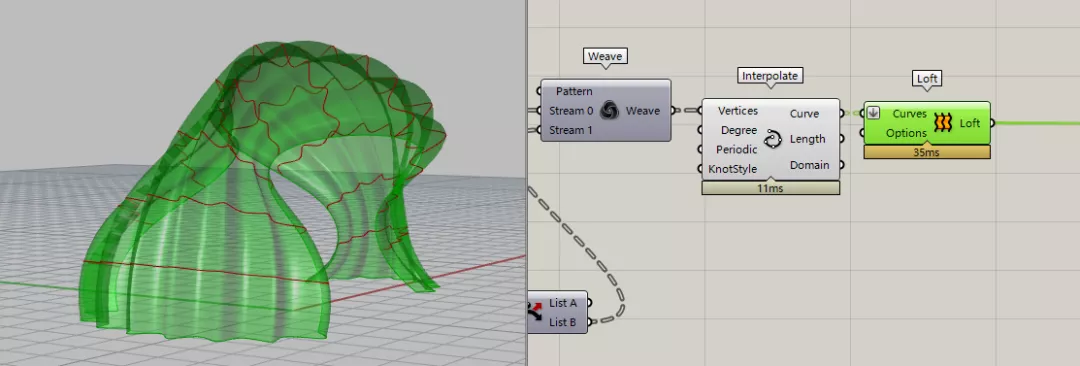
Task: Click the Interpolate curve icon
Action: pos(773,140)
